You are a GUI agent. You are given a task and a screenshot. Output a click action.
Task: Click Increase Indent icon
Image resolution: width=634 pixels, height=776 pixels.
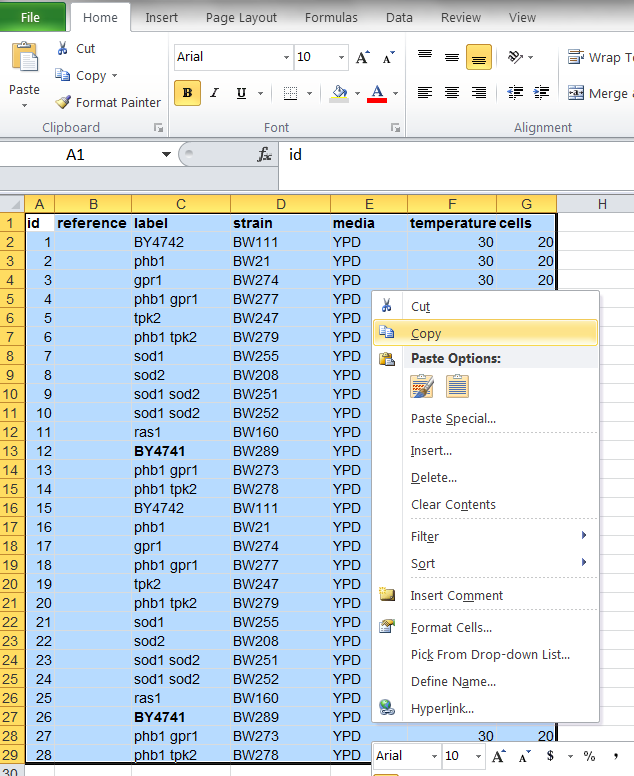[x=541, y=93]
